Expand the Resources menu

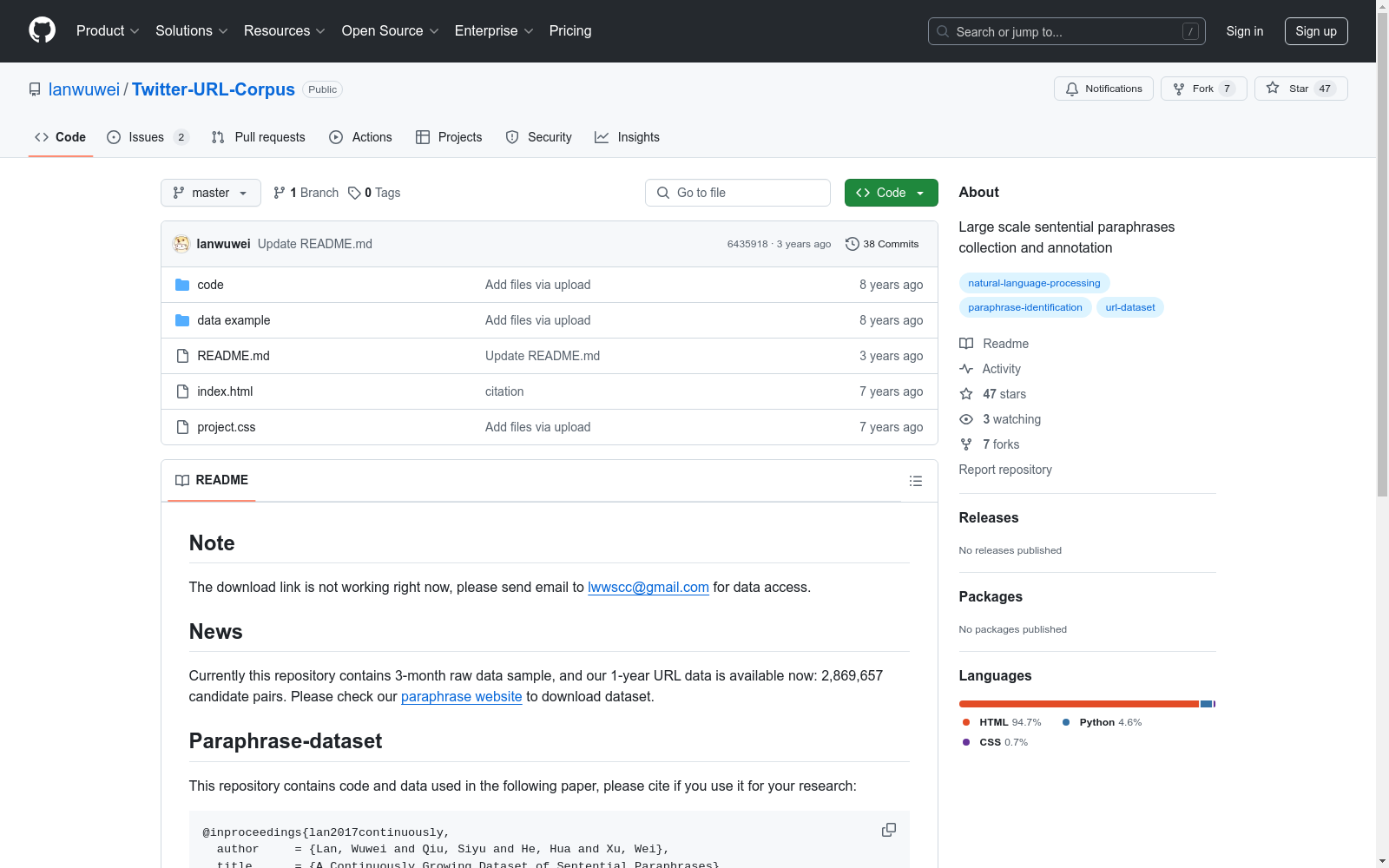(x=285, y=31)
